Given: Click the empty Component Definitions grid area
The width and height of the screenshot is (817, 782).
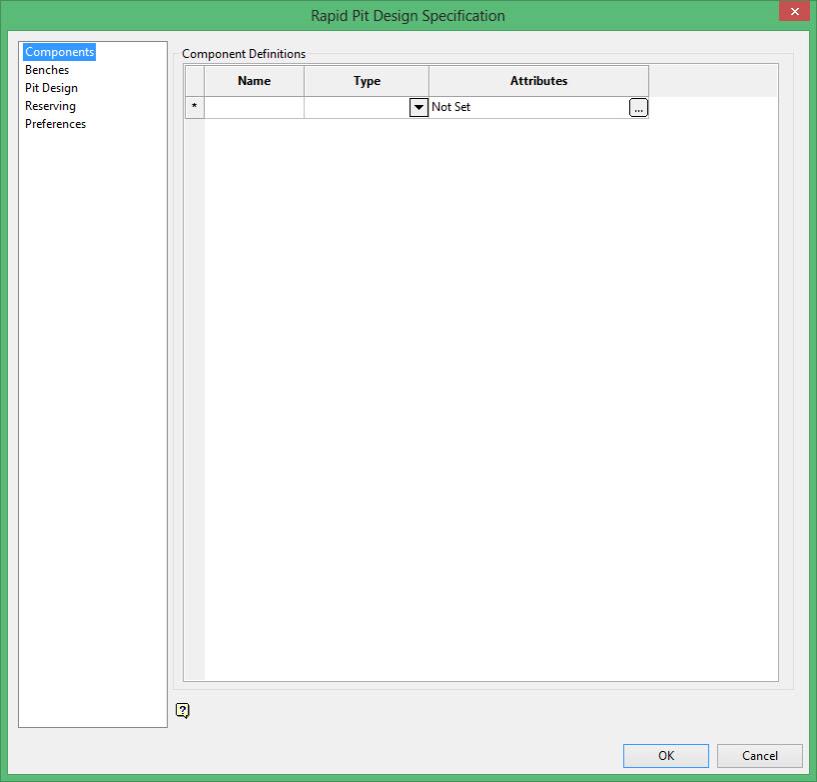Looking at the screenshot, I should tap(491, 399).
